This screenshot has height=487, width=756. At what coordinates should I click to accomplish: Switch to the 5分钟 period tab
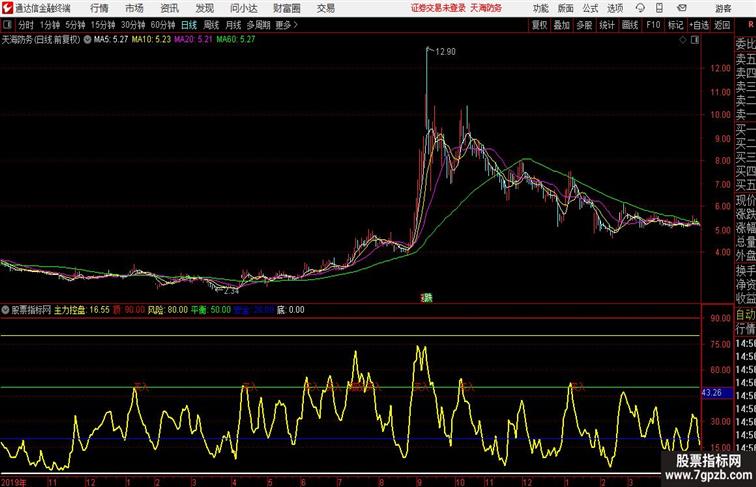(x=75, y=25)
